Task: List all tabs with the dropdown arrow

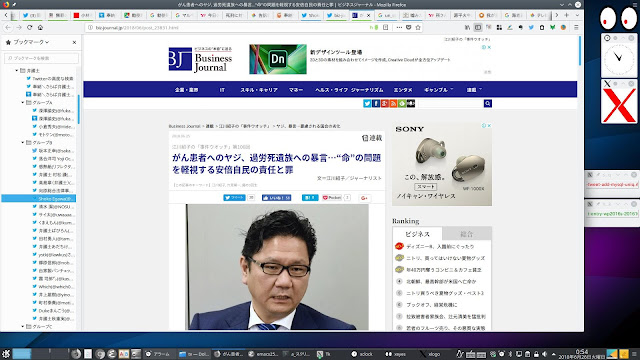Action: click(x=577, y=15)
